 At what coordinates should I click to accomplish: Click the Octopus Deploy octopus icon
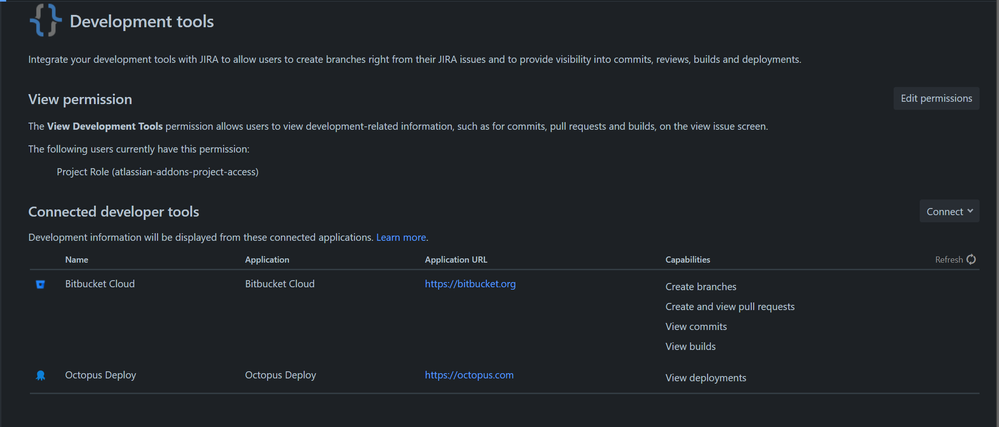coord(40,375)
